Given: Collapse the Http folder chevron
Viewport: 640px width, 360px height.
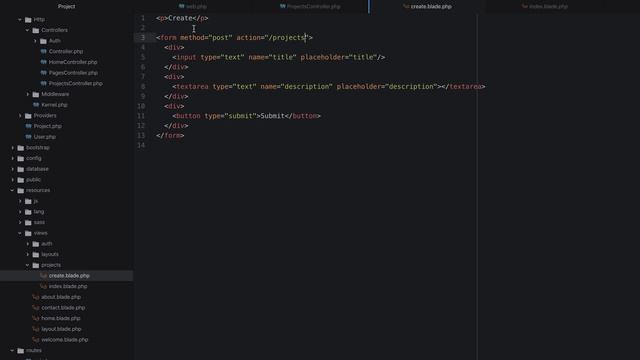Looking at the screenshot, I should [20, 20].
